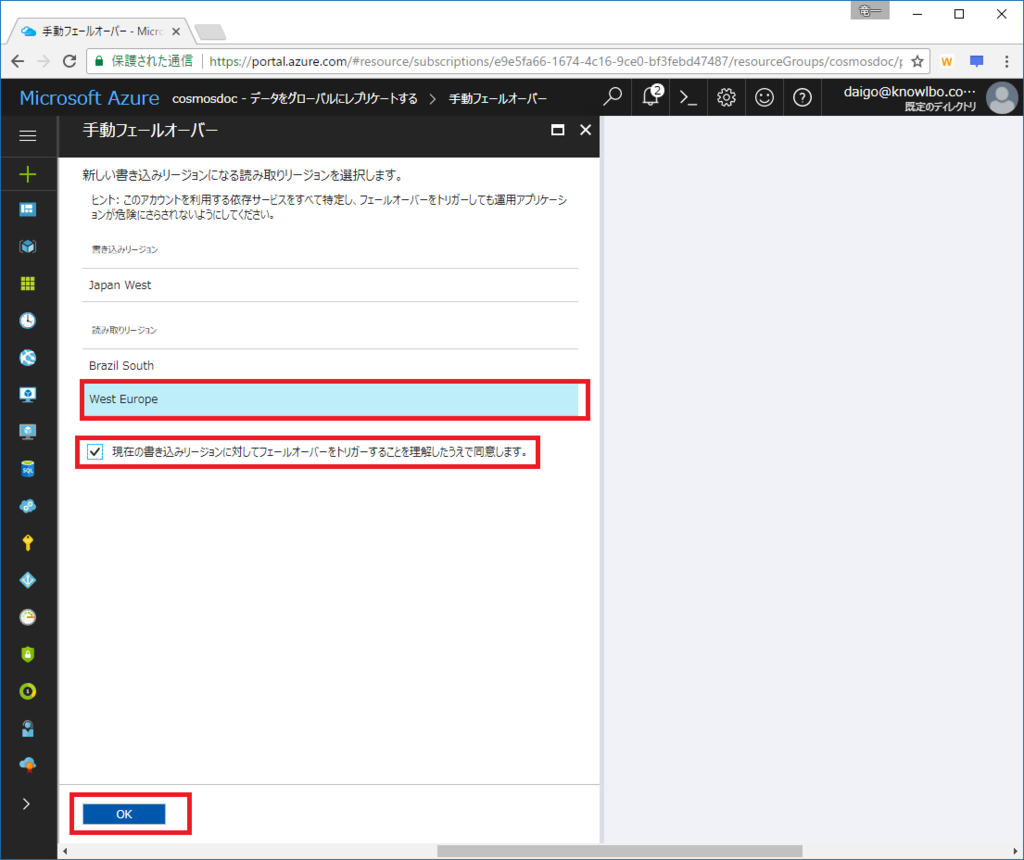The width and height of the screenshot is (1024, 860).
Task: Open Resource groups cube icon
Action: [27, 246]
